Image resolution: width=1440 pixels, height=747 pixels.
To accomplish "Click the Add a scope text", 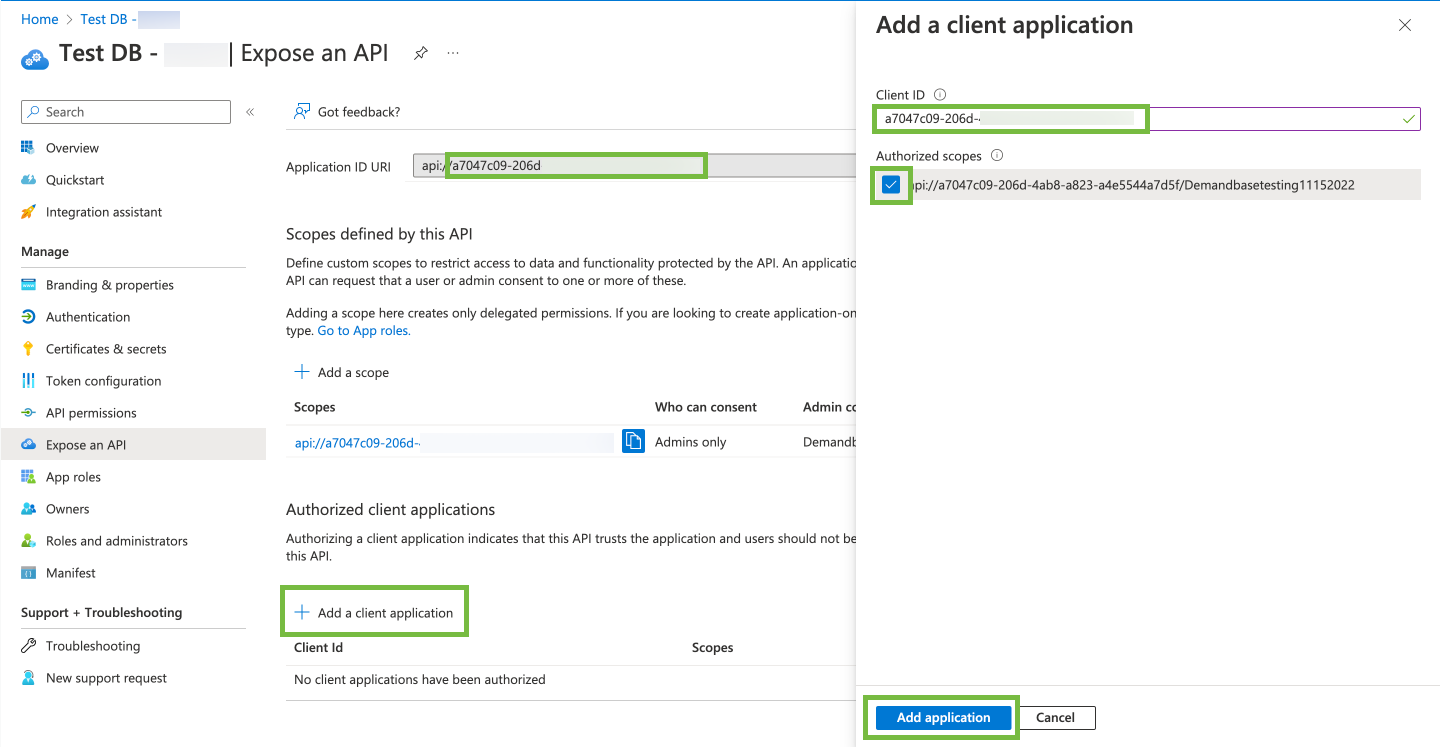I will (353, 372).
